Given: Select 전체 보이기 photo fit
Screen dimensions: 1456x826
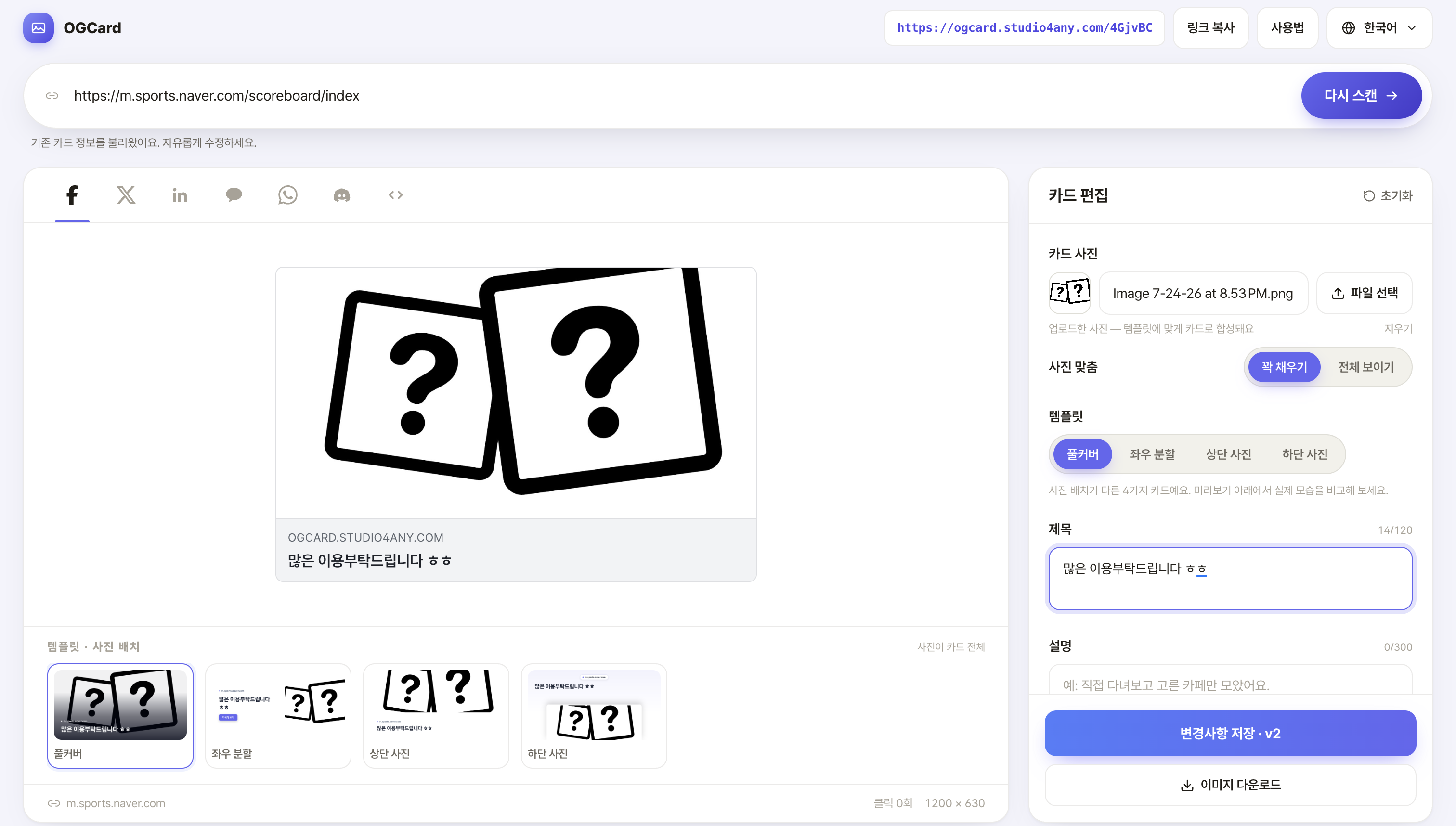Looking at the screenshot, I should tap(1366, 367).
